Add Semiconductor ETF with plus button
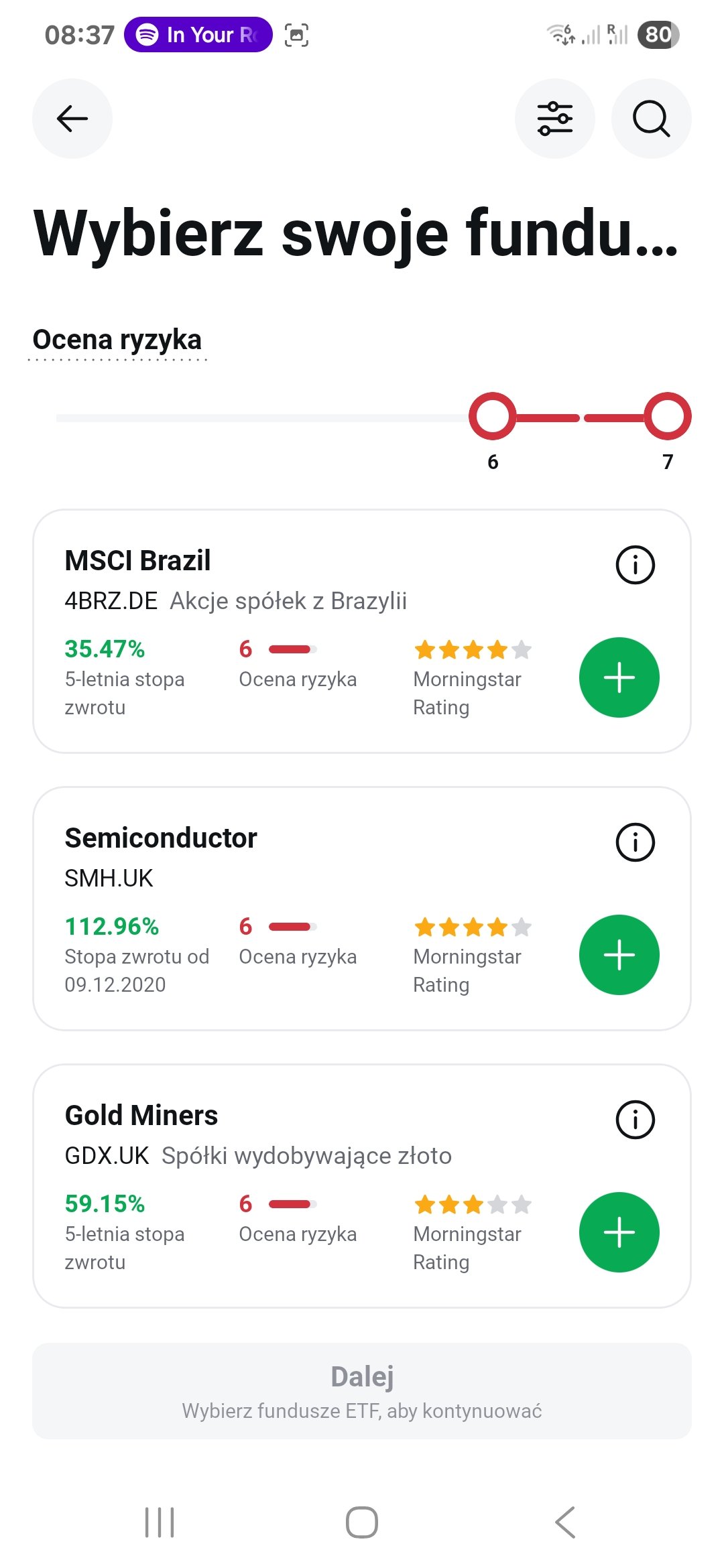 coord(619,955)
